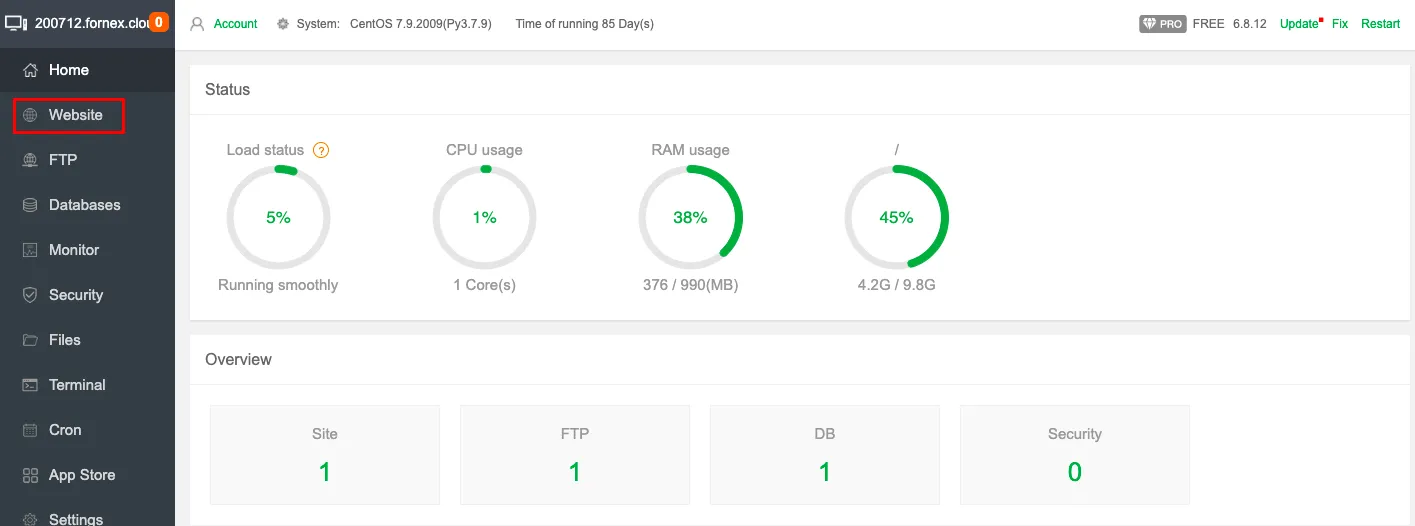The image size is (1415, 526).
Task: Click the Files folder icon
Action: pyautogui.click(x=30, y=340)
